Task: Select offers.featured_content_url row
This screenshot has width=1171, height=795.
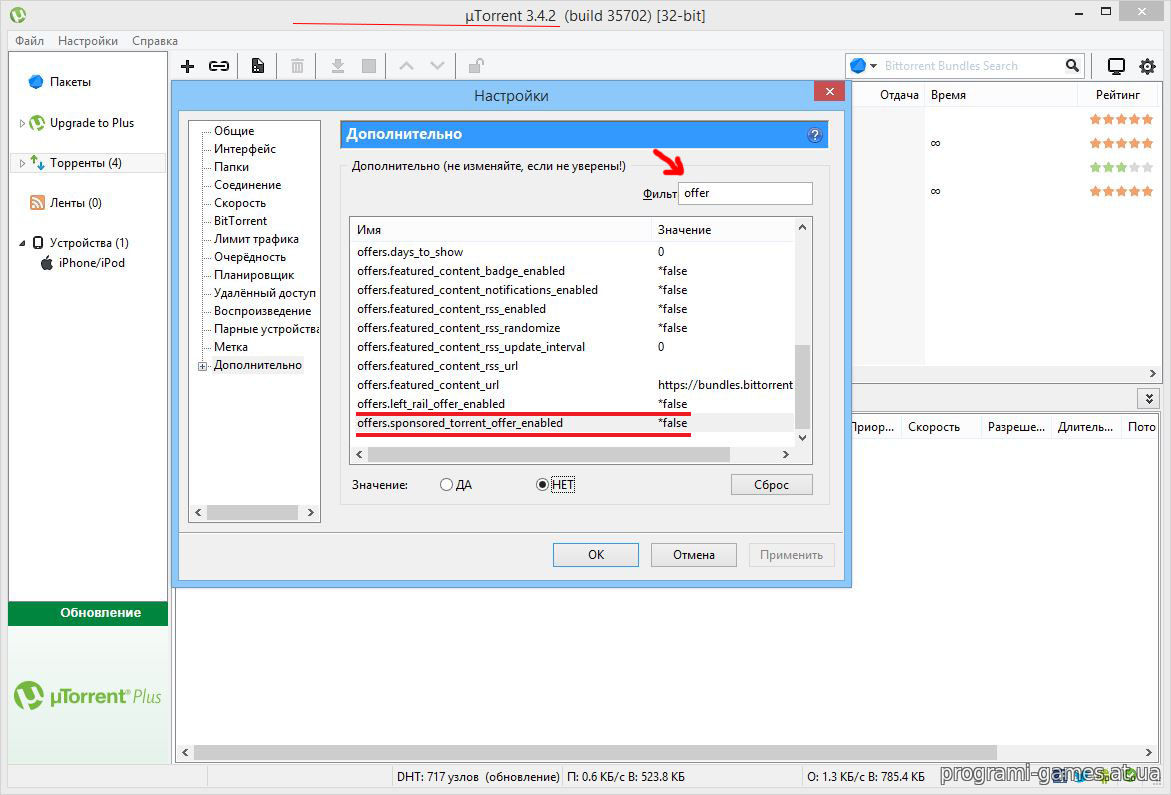Action: (574, 385)
